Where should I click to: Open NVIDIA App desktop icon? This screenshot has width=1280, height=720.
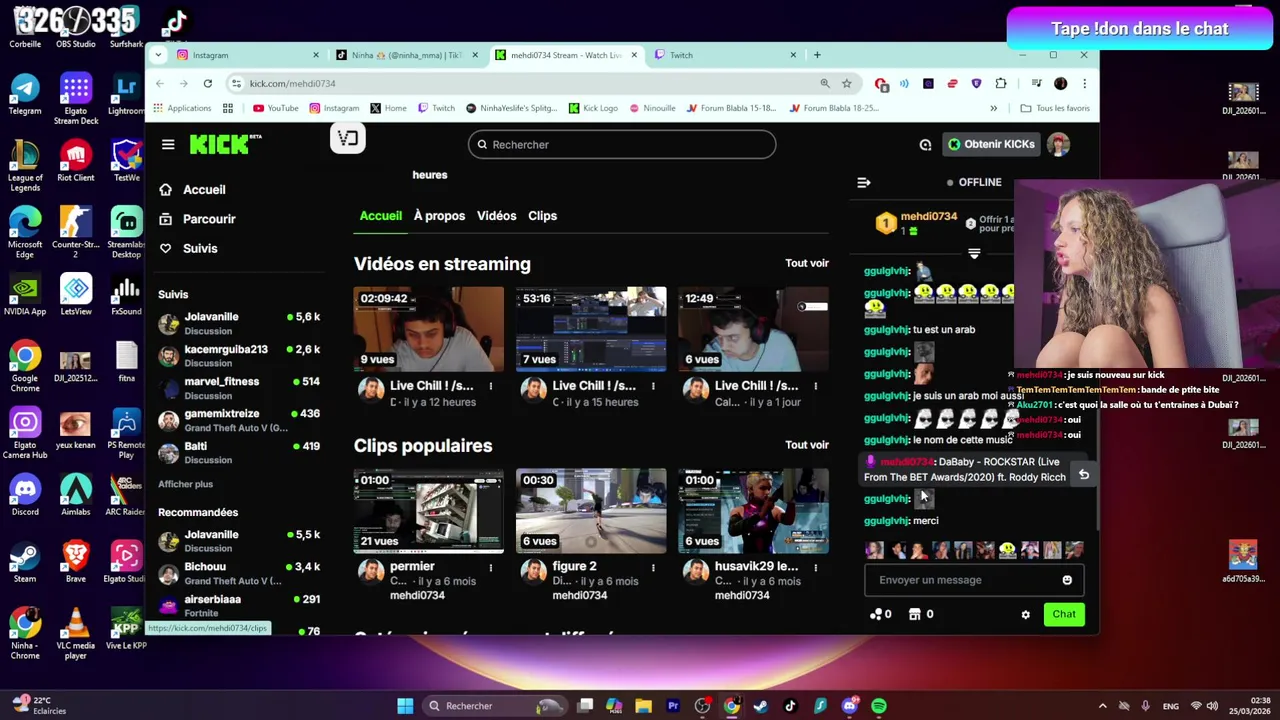pos(25,295)
